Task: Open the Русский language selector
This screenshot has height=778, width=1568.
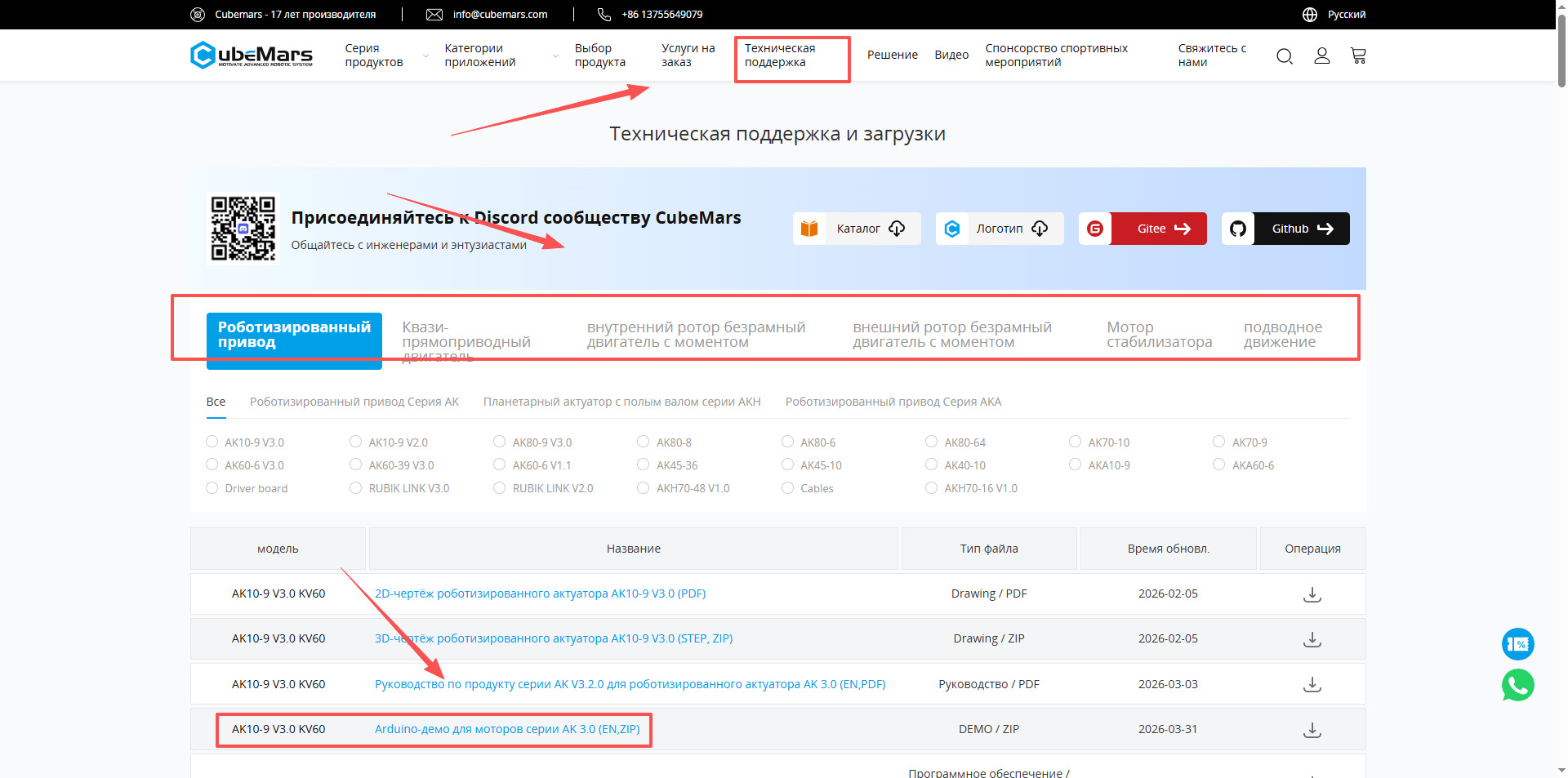Action: [x=1346, y=15]
